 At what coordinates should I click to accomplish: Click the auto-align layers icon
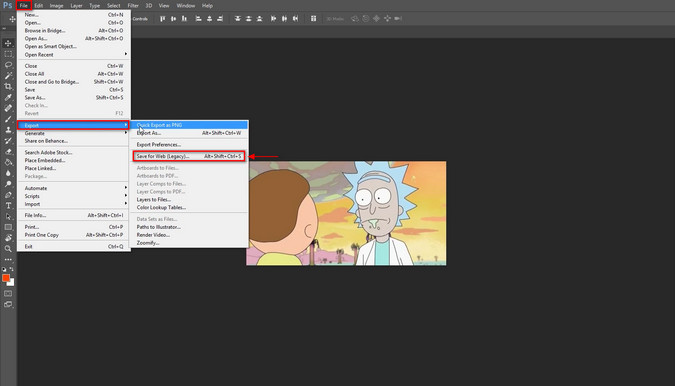313,19
